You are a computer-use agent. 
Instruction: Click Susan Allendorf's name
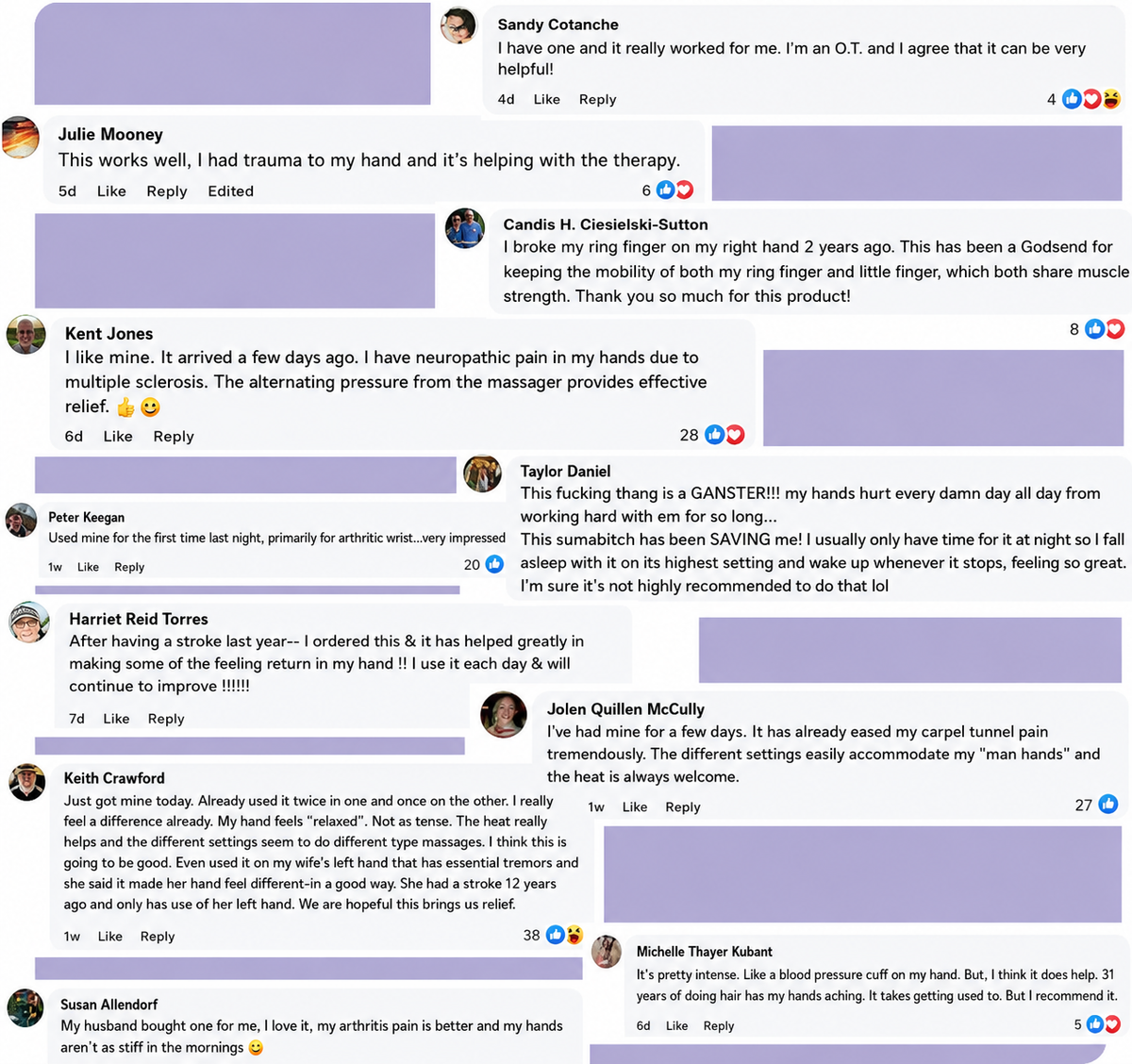(109, 1005)
